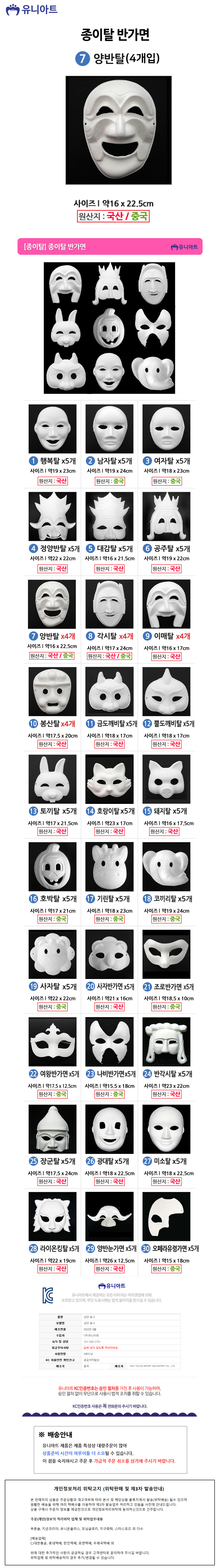
Task: Click the 호박탈 x5개 mask thumbnail
Action: click(53, 866)
